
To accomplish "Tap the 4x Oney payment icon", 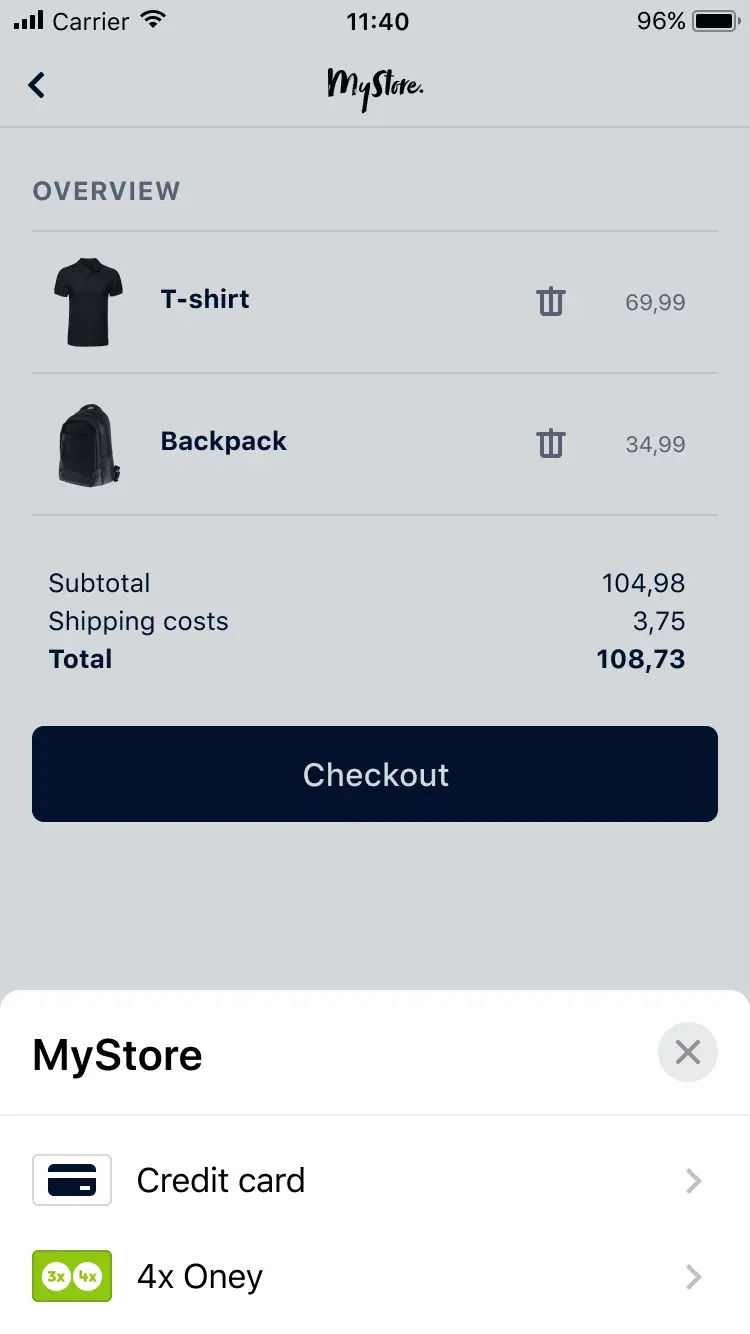I will (71, 1276).
